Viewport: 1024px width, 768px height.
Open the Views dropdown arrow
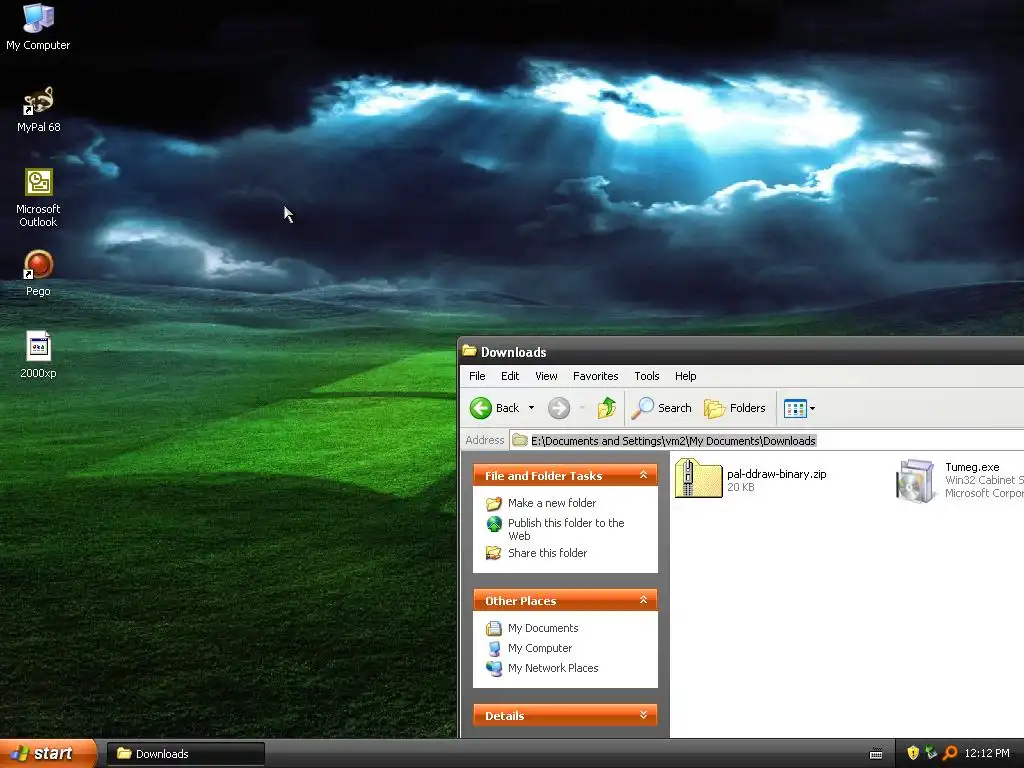(812, 409)
